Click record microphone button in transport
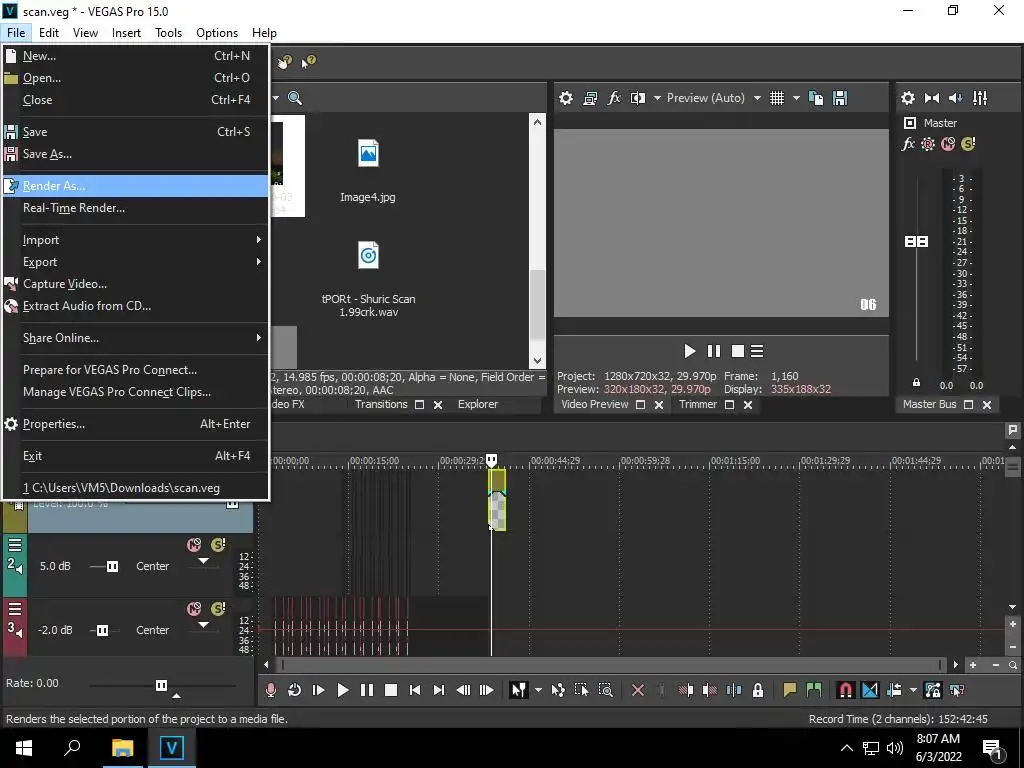The width and height of the screenshot is (1024, 768). pyautogui.click(x=270, y=690)
